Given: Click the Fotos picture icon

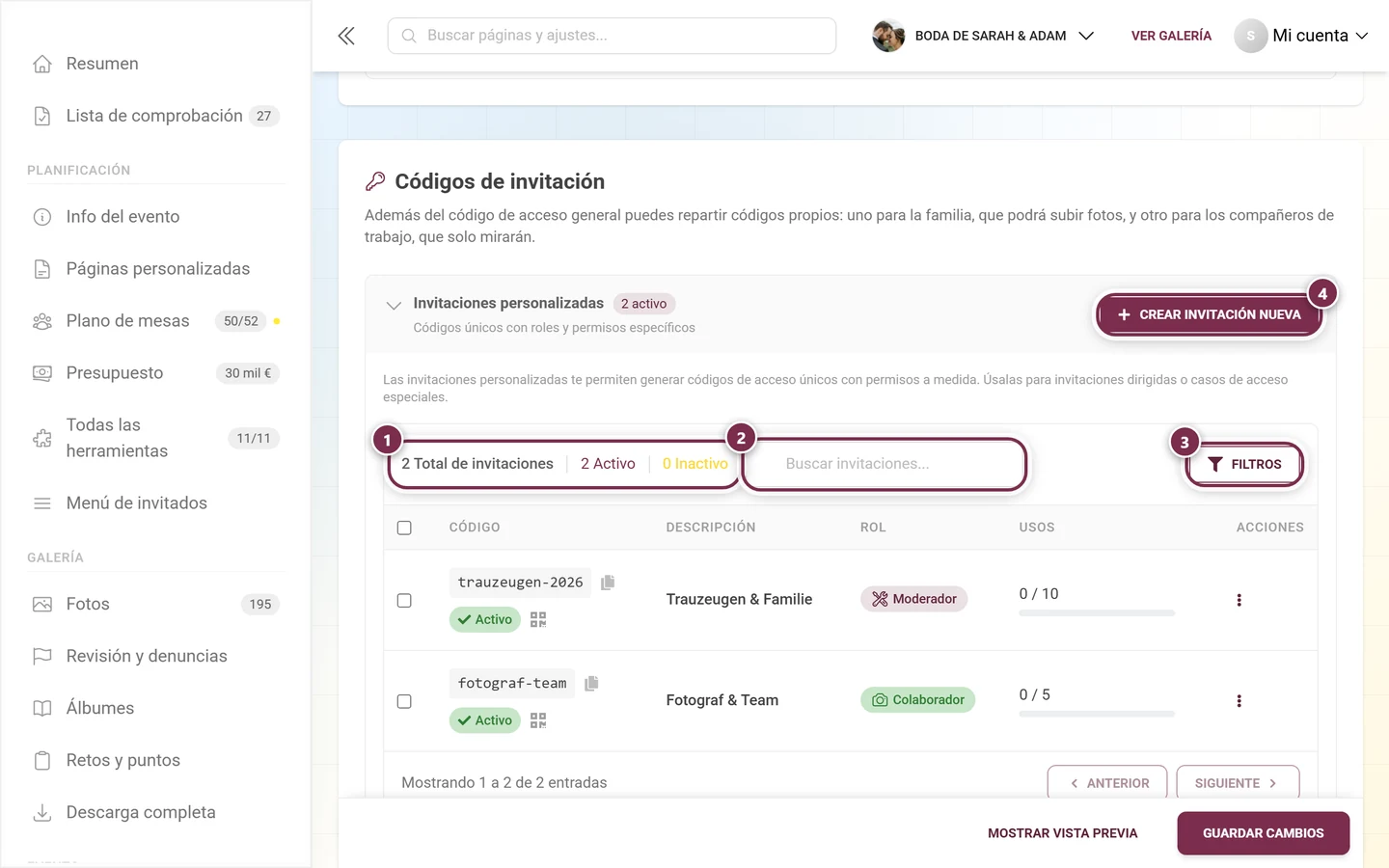Looking at the screenshot, I should coord(42,605).
